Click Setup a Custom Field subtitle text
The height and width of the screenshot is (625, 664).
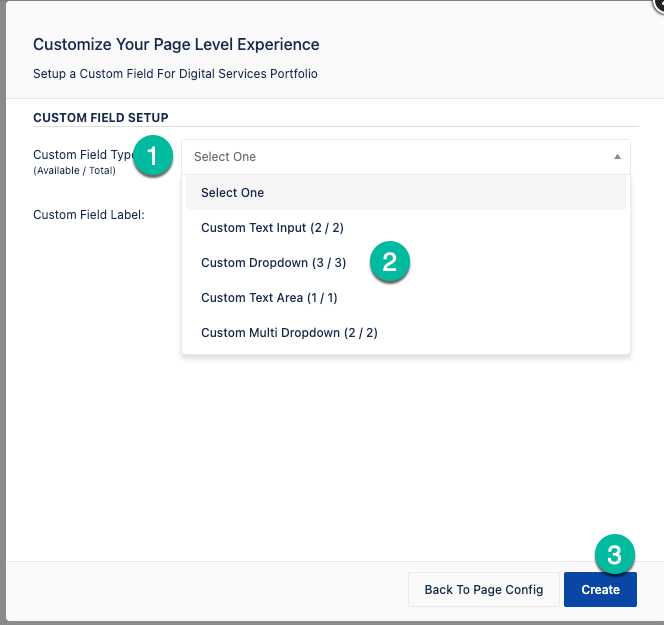pyautogui.click(x=175, y=74)
